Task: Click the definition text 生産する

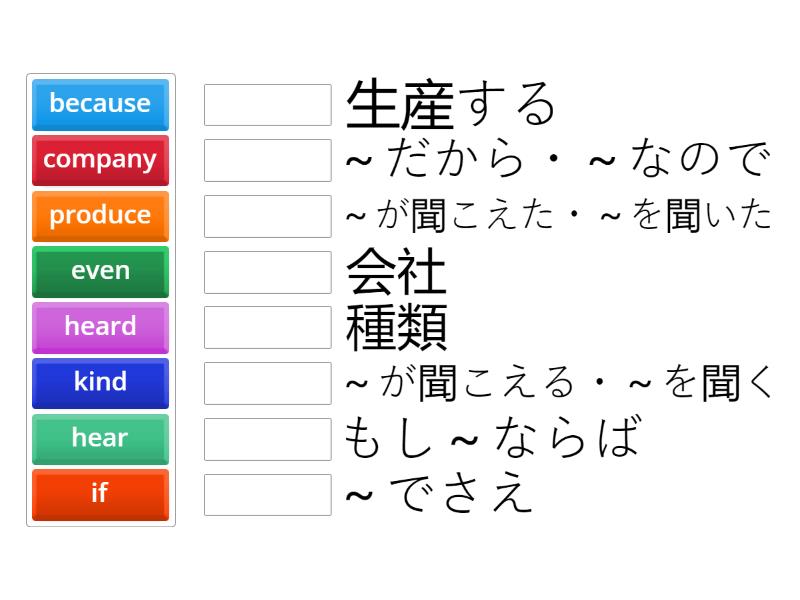Action: 450,100
